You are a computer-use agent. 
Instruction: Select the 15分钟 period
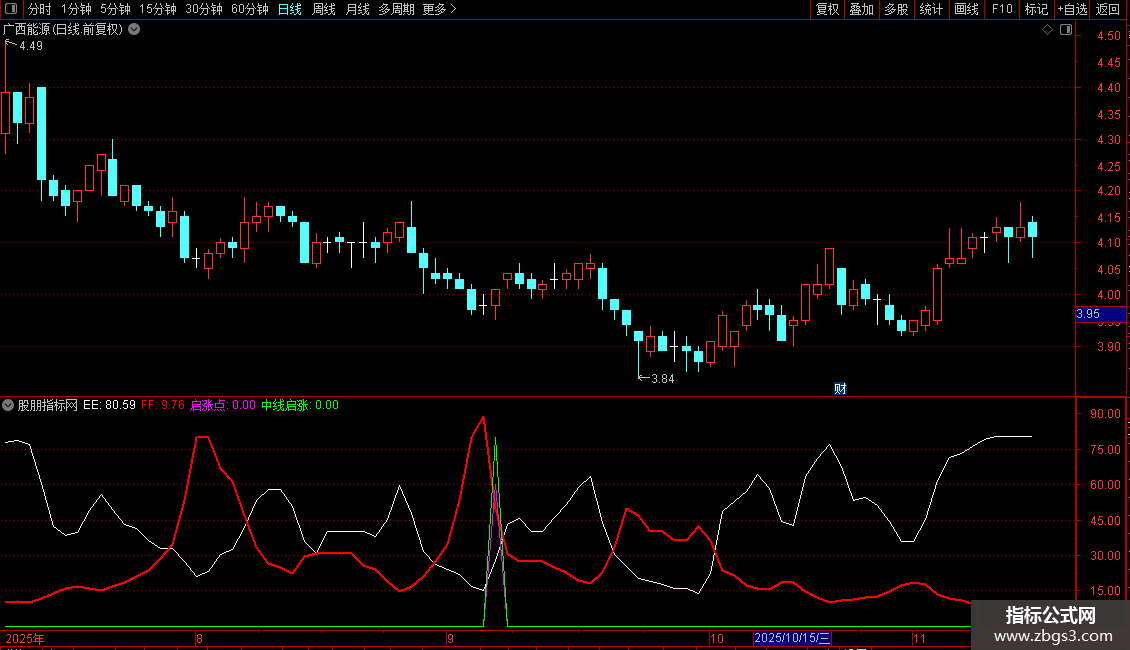point(158,9)
